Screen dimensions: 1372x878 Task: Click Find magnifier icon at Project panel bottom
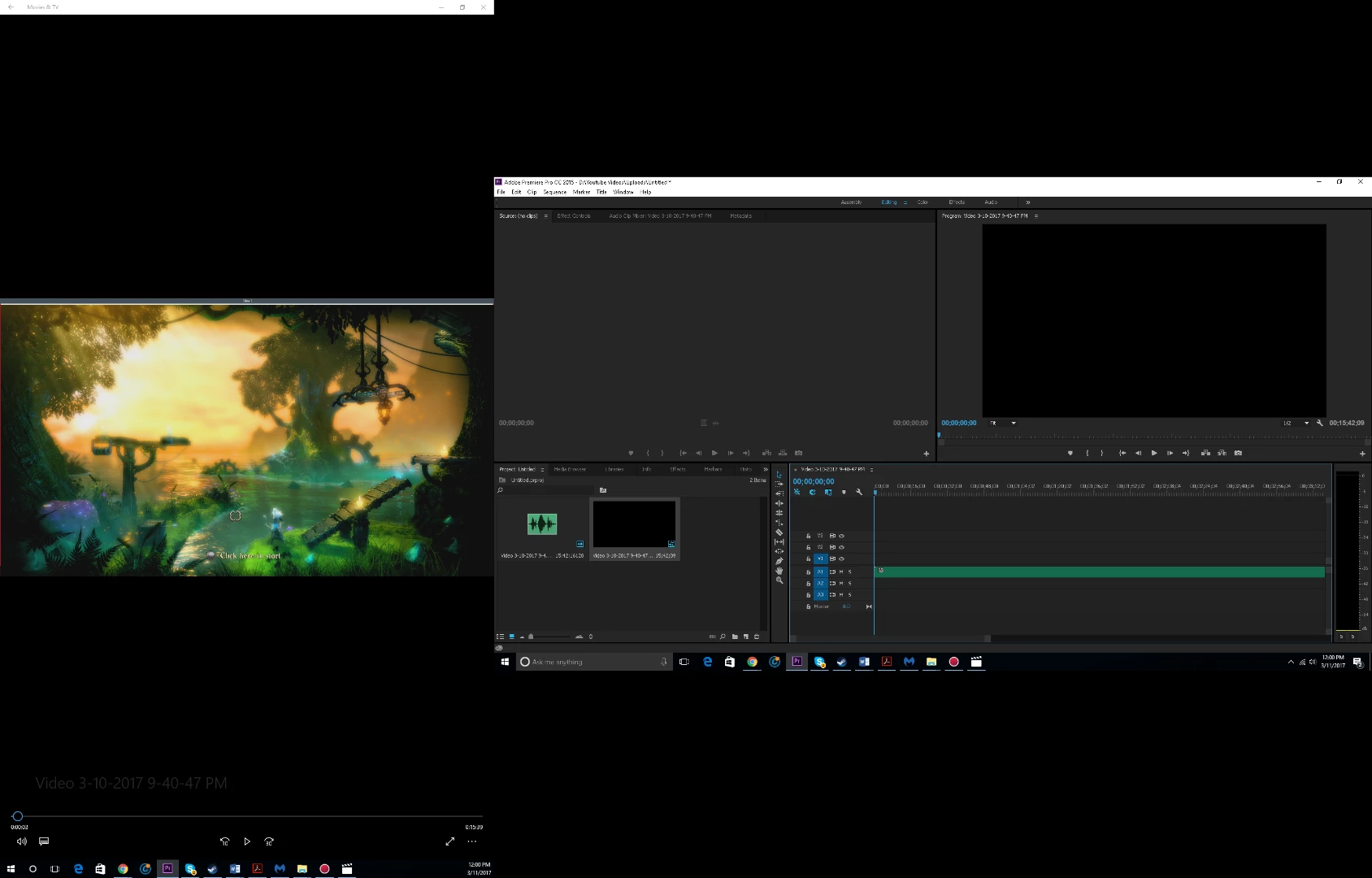pyautogui.click(x=723, y=637)
